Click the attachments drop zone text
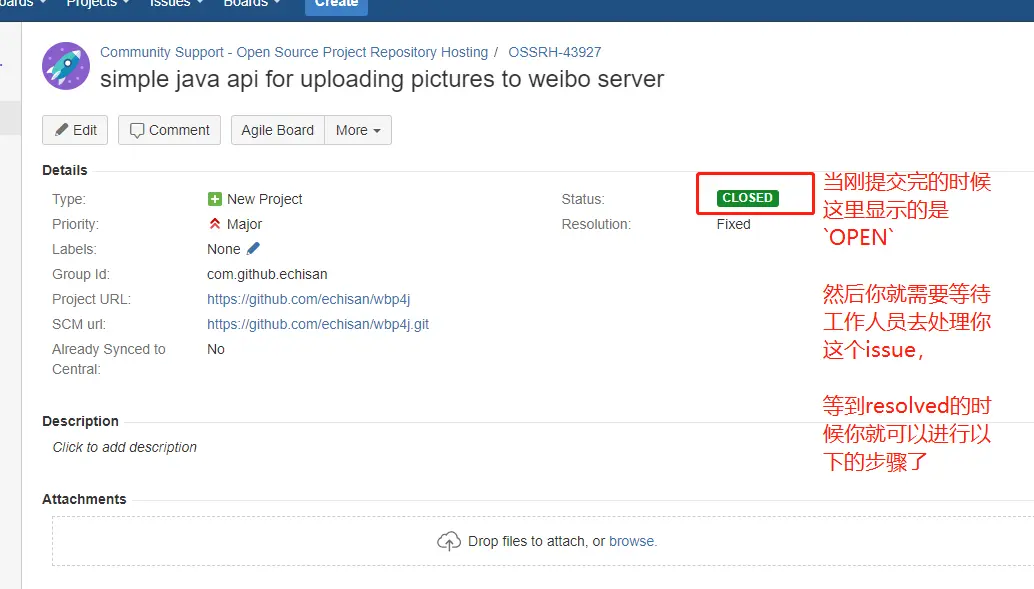1034x589 pixels. pos(563,542)
